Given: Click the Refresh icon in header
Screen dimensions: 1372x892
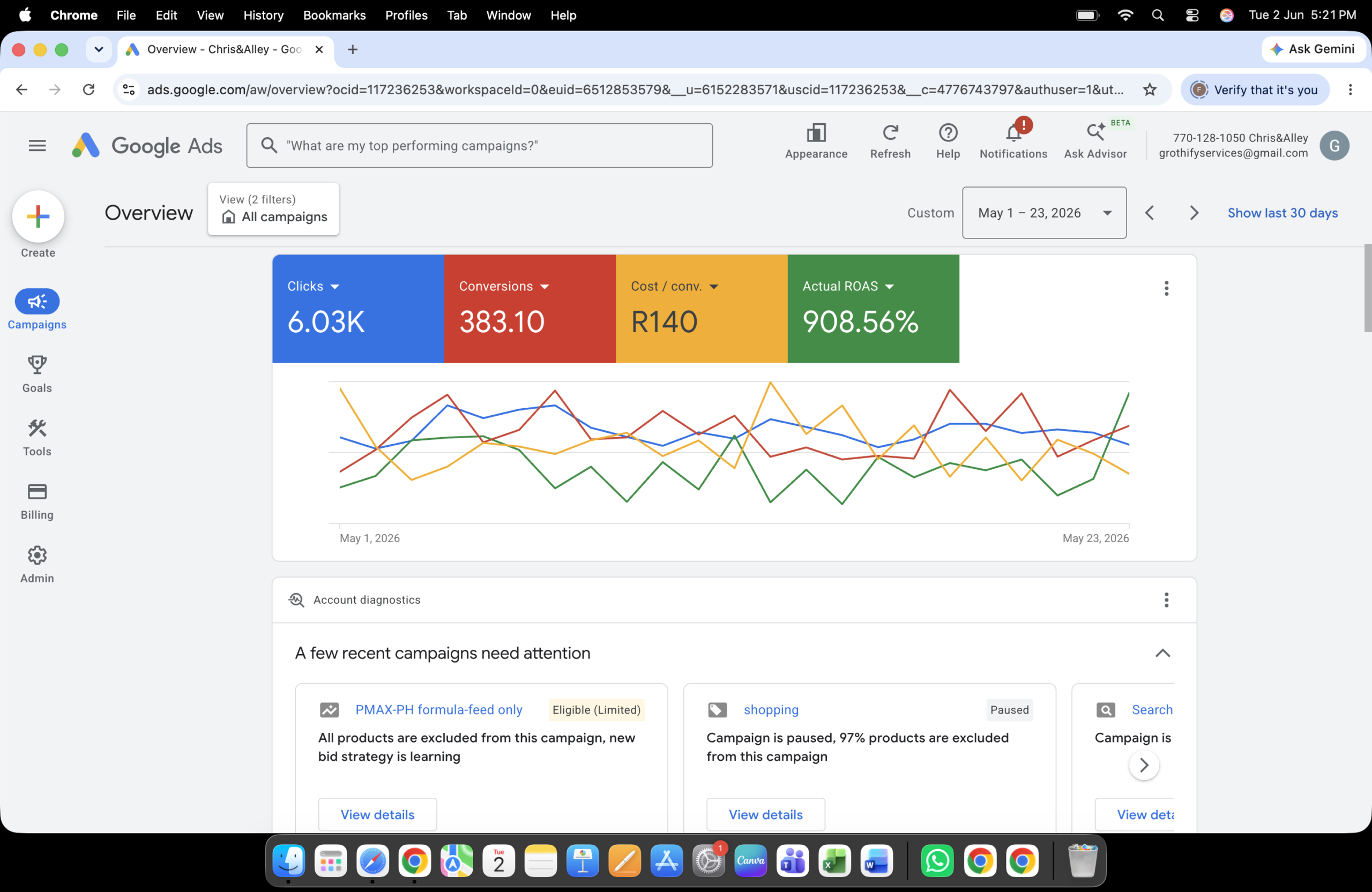Looking at the screenshot, I should (x=890, y=133).
